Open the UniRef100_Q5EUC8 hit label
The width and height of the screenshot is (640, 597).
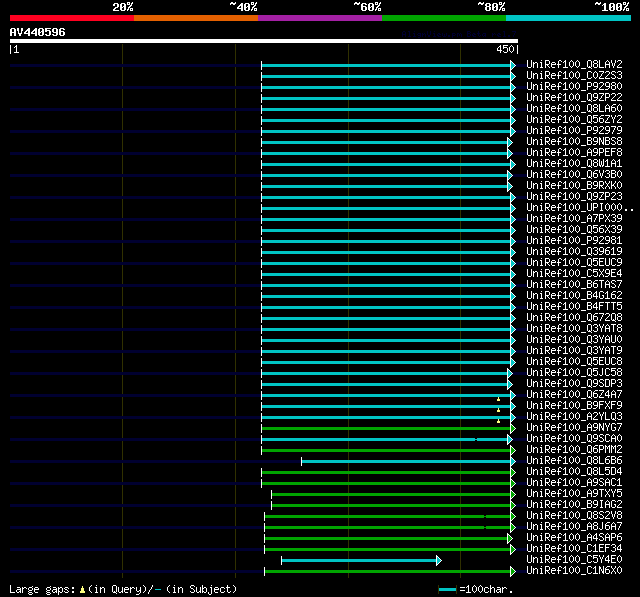tap(574, 362)
